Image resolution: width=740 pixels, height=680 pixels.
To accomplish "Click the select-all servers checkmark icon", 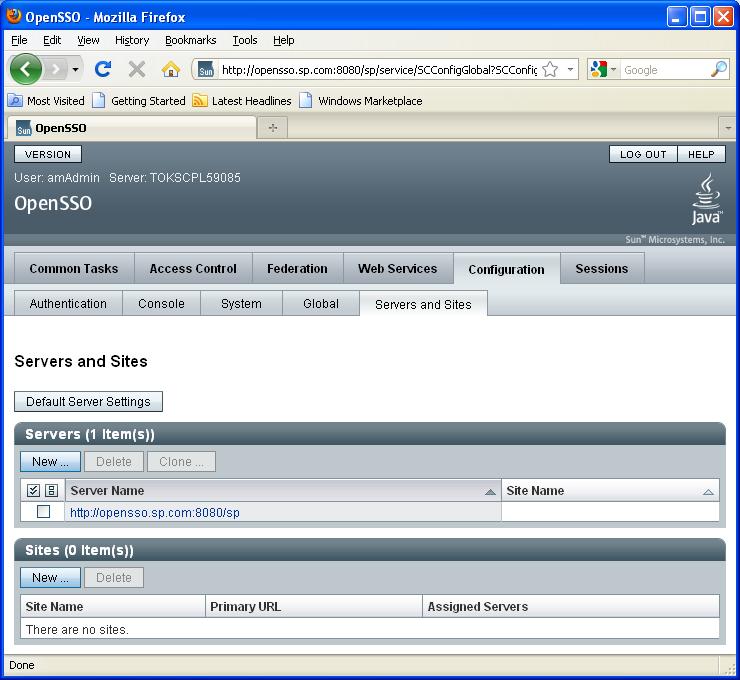I will click(33, 491).
